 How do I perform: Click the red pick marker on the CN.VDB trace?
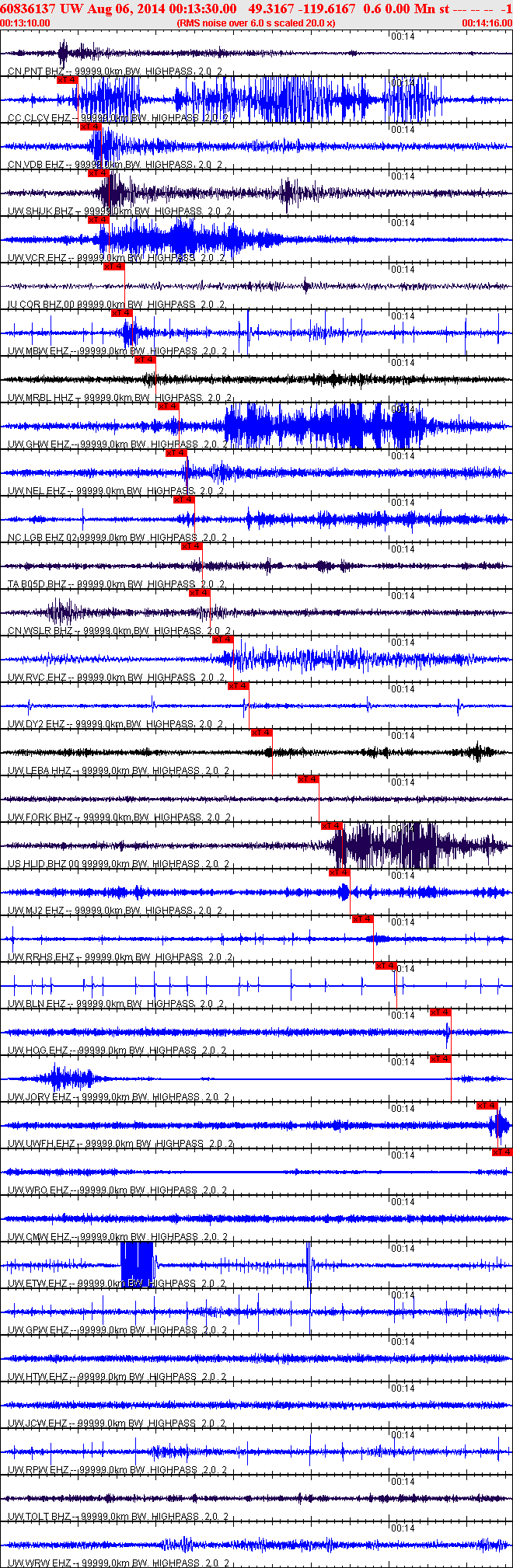(91, 126)
